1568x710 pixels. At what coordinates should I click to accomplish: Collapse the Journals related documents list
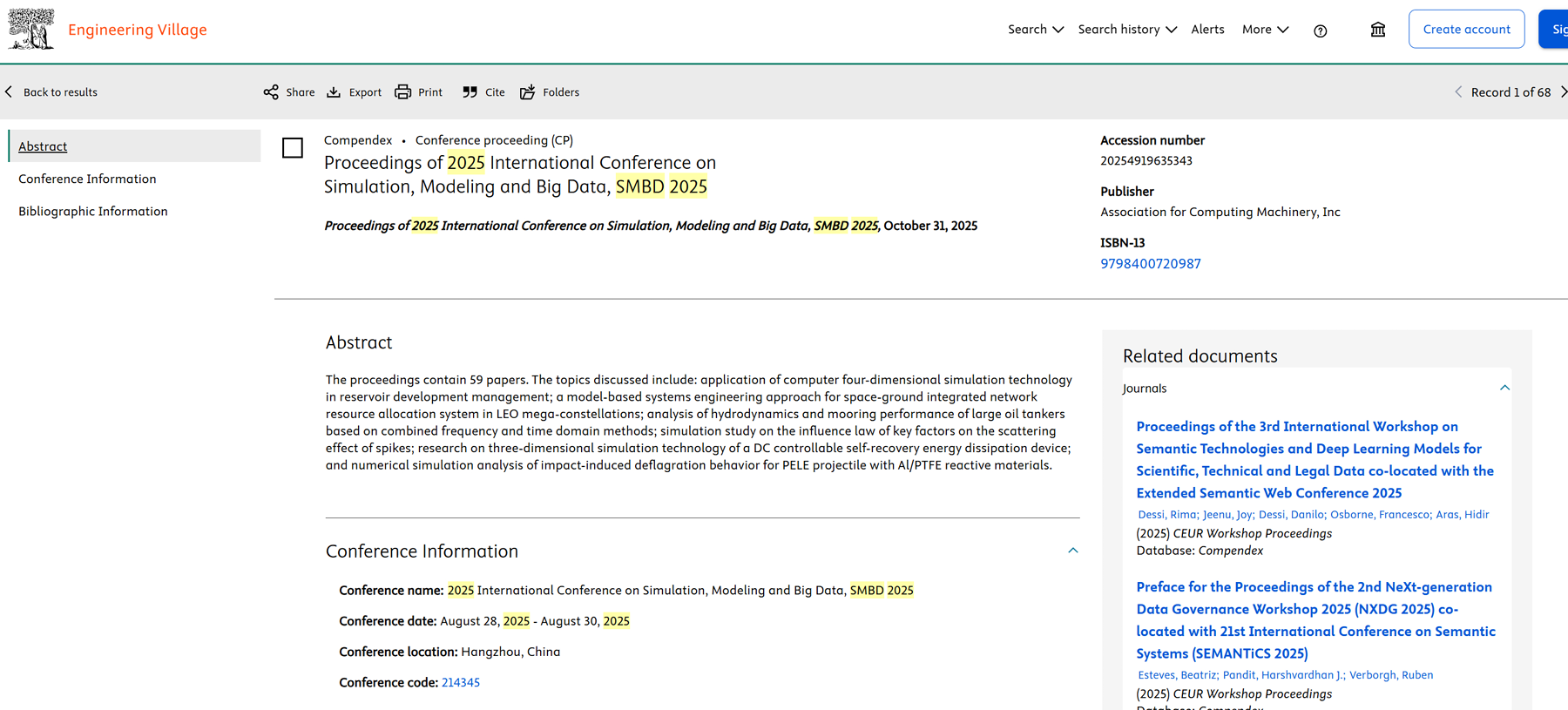coord(1504,388)
